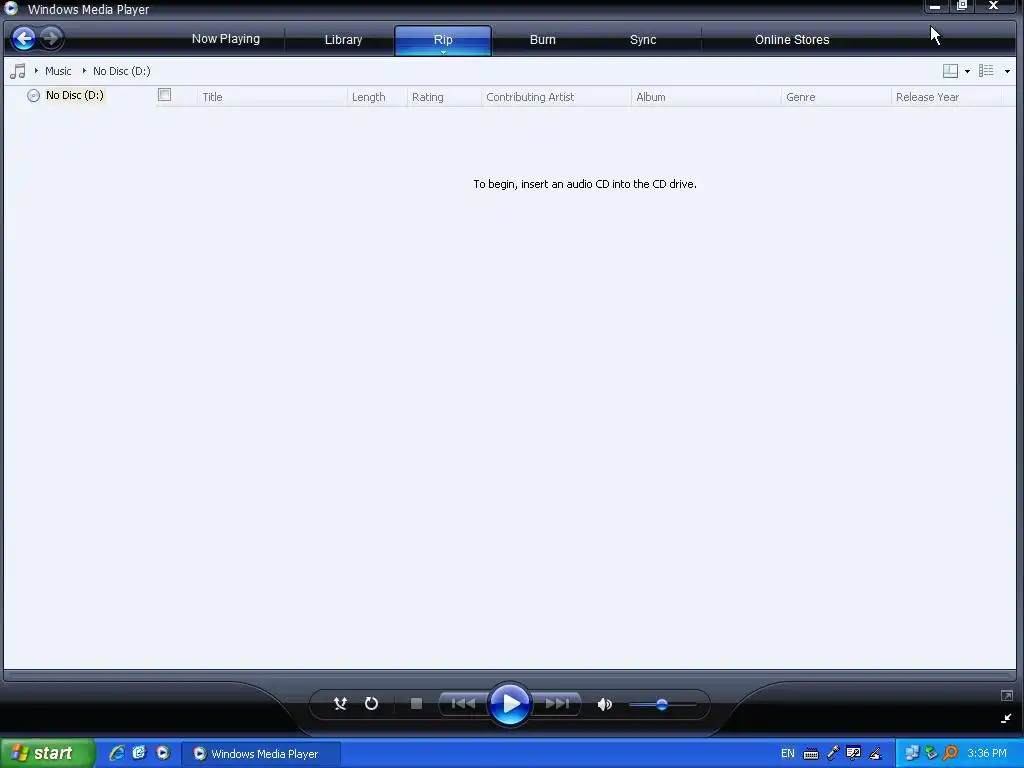The width and height of the screenshot is (1024, 768).
Task: Select No Disc (D:) in the navigation pane
Action: pos(74,95)
